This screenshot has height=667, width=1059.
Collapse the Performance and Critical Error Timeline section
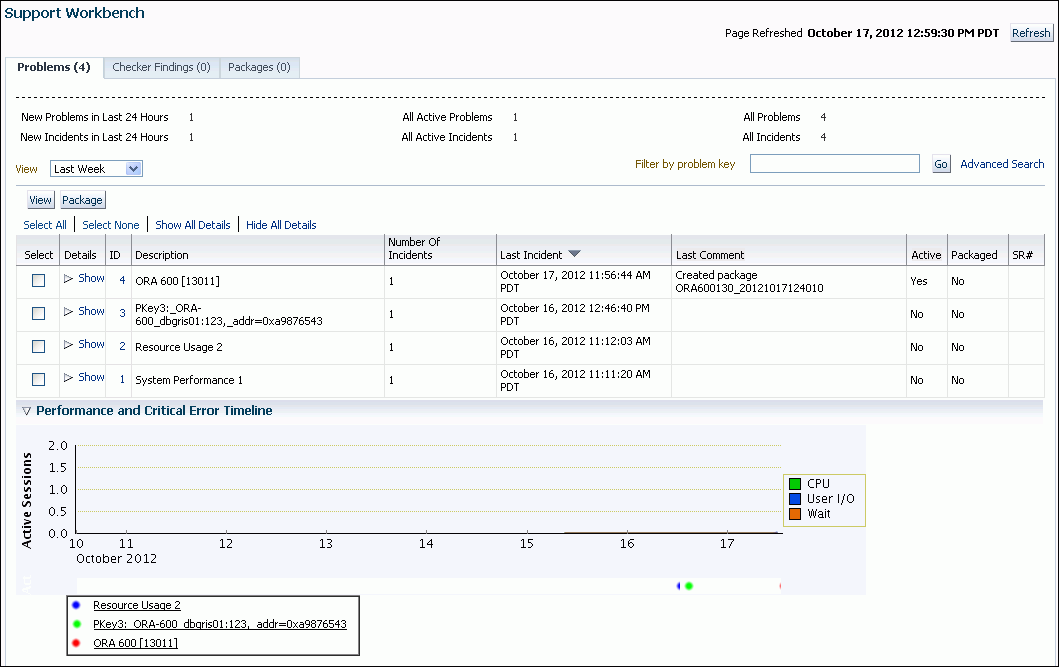[26, 411]
